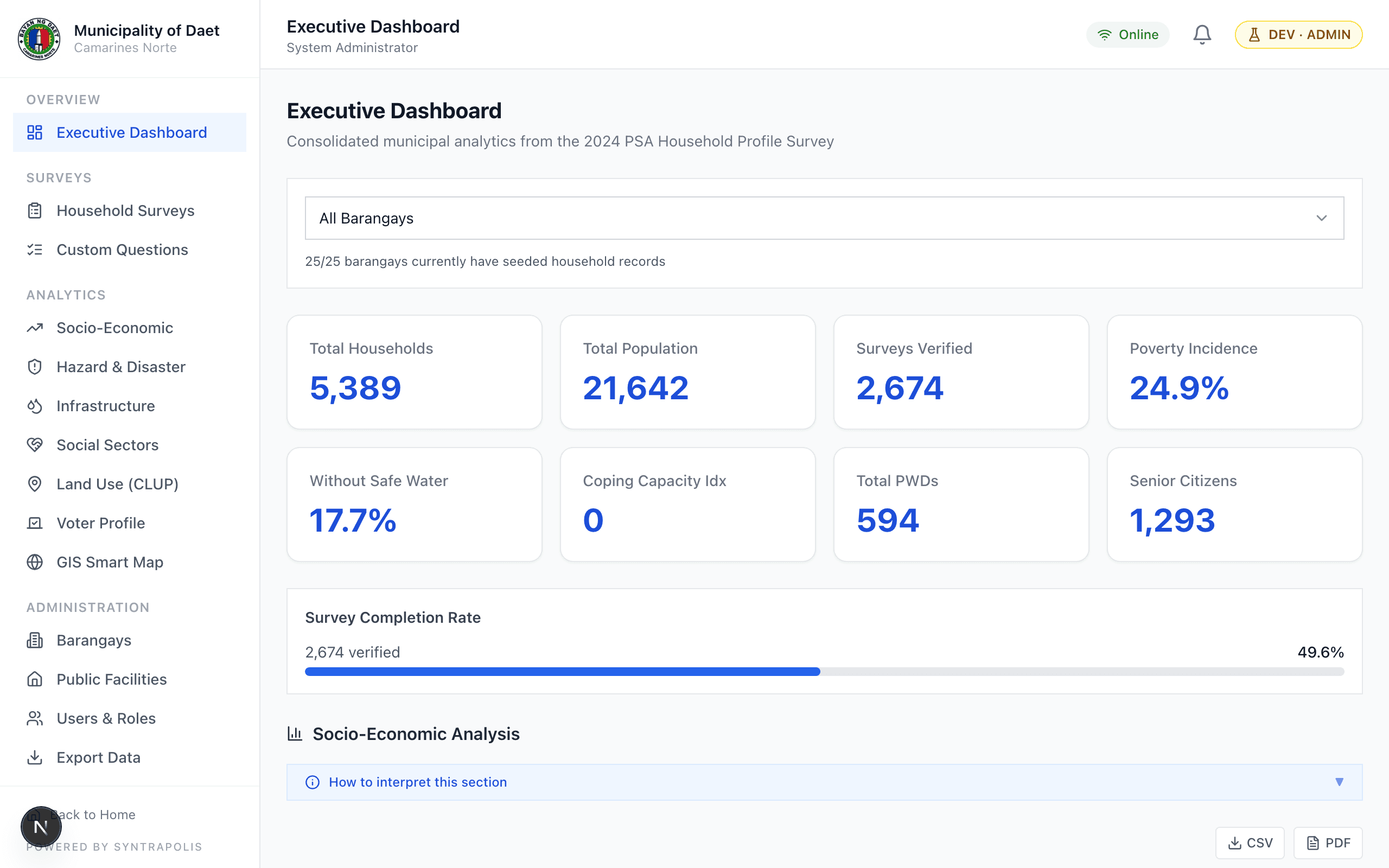1389x868 pixels.
Task: Open Socio-Economic analytics via trend icon
Action: pyautogui.click(x=34, y=327)
